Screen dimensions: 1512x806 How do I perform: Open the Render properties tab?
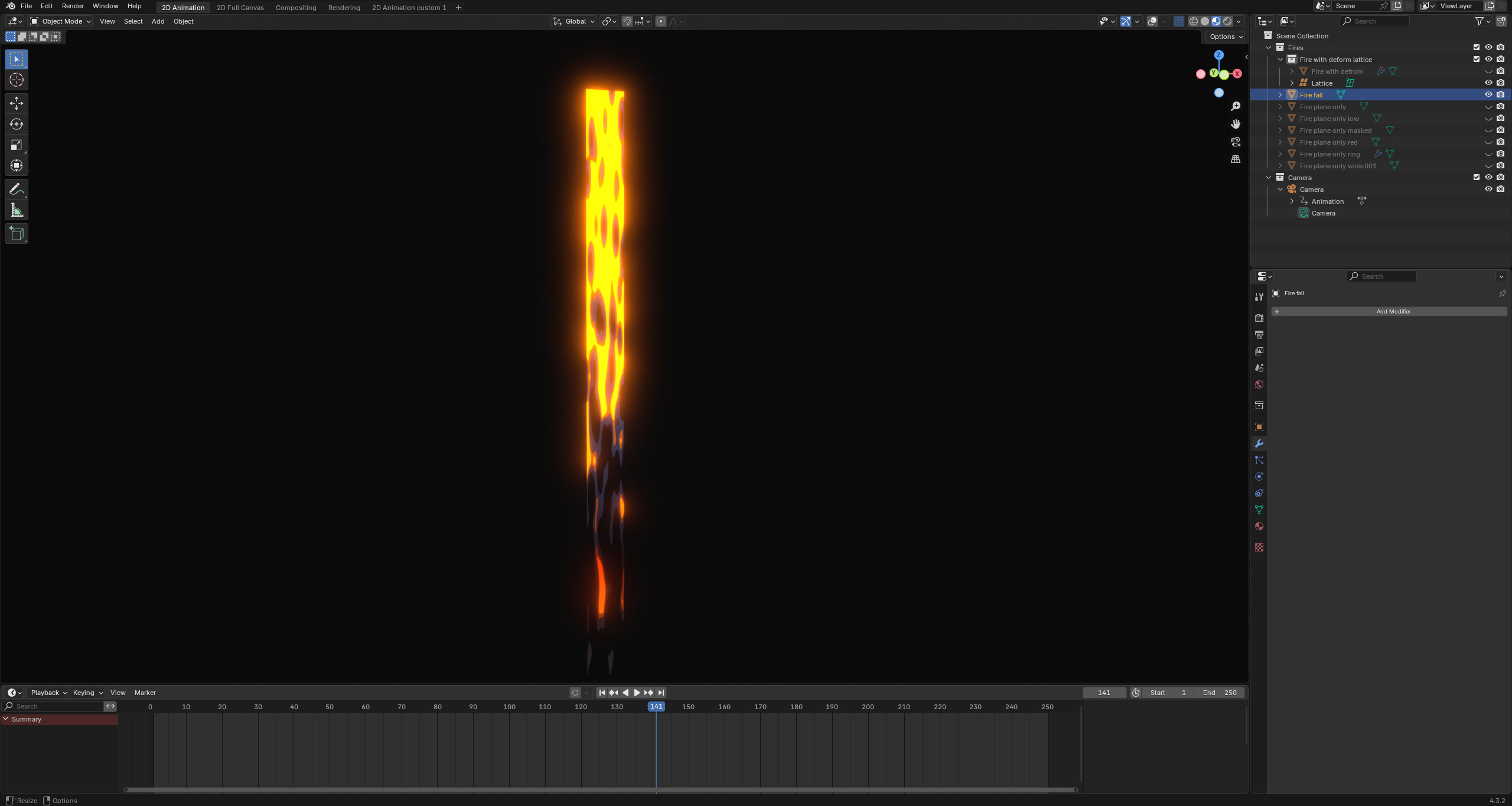point(1259,318)
